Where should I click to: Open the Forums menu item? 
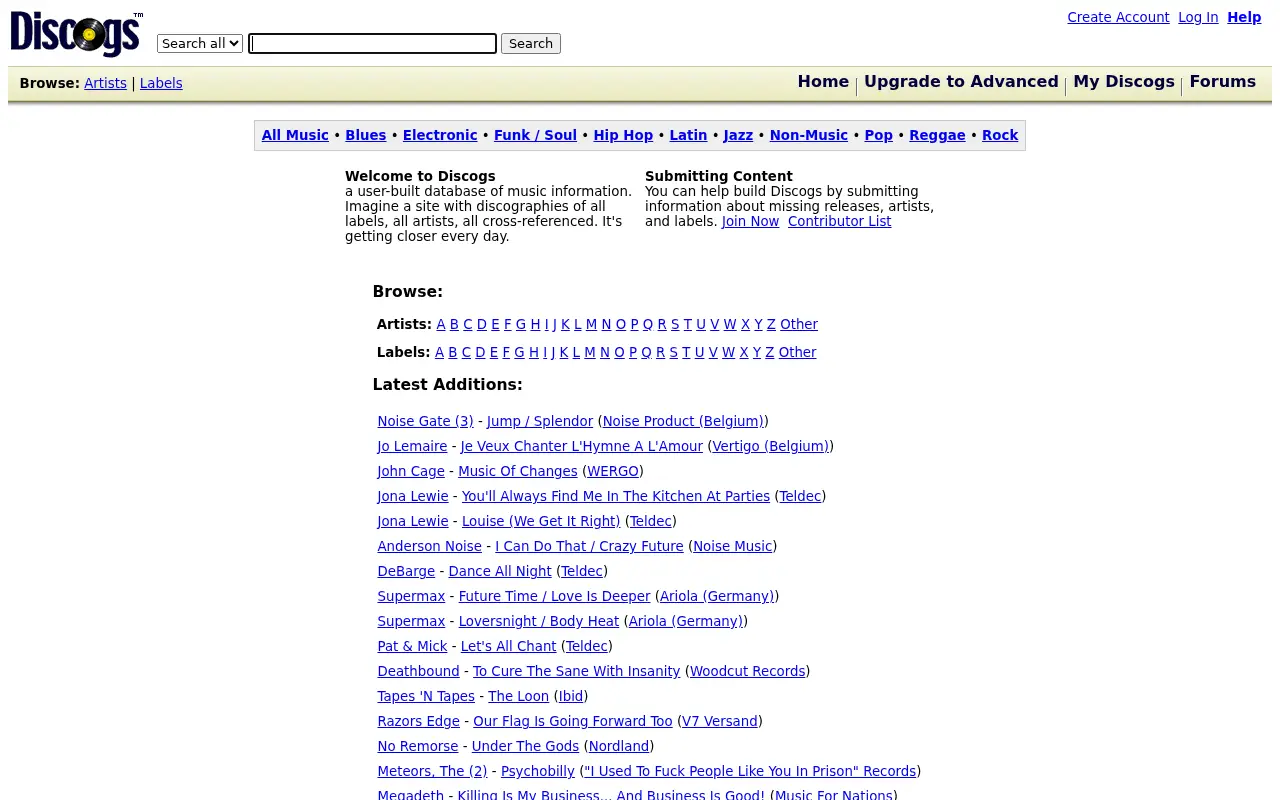[1222, 82]
